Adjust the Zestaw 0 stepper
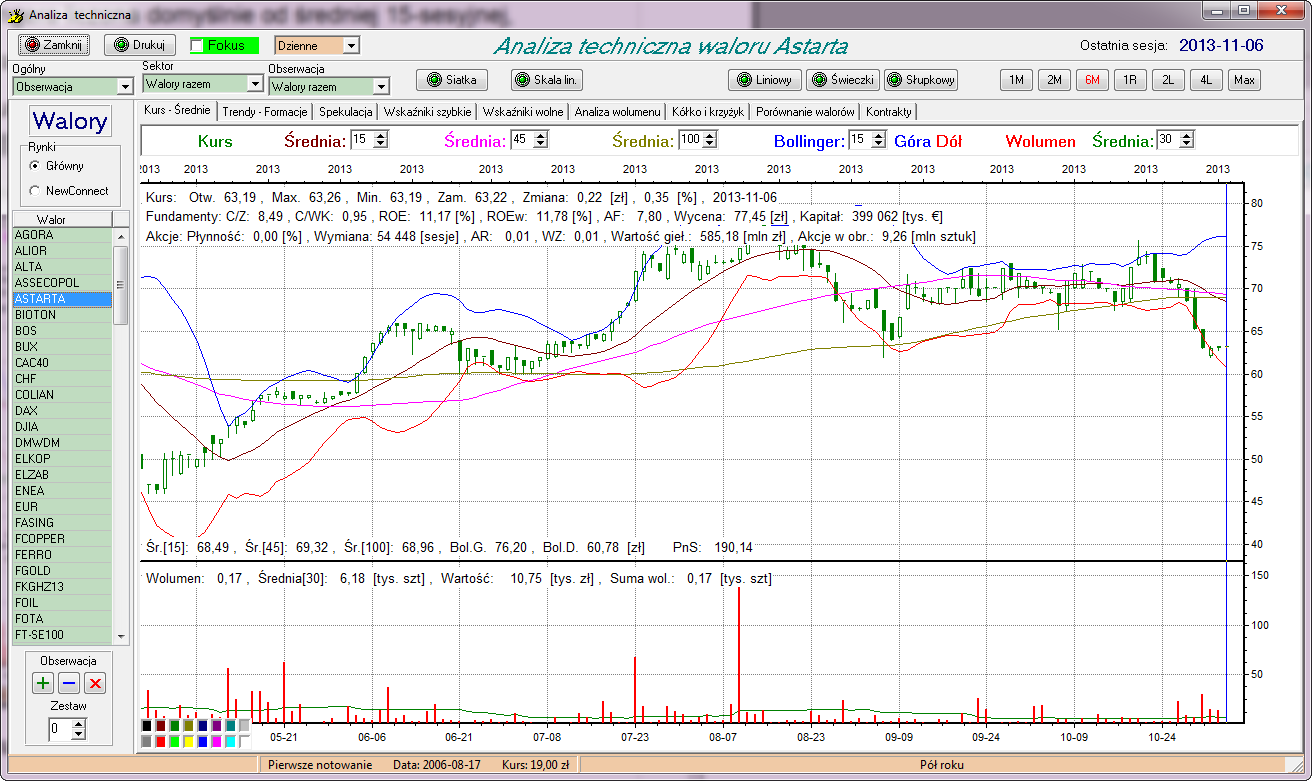Image resolution: width=1312 pixels, height=781 pixels. [x=79, y=730]
